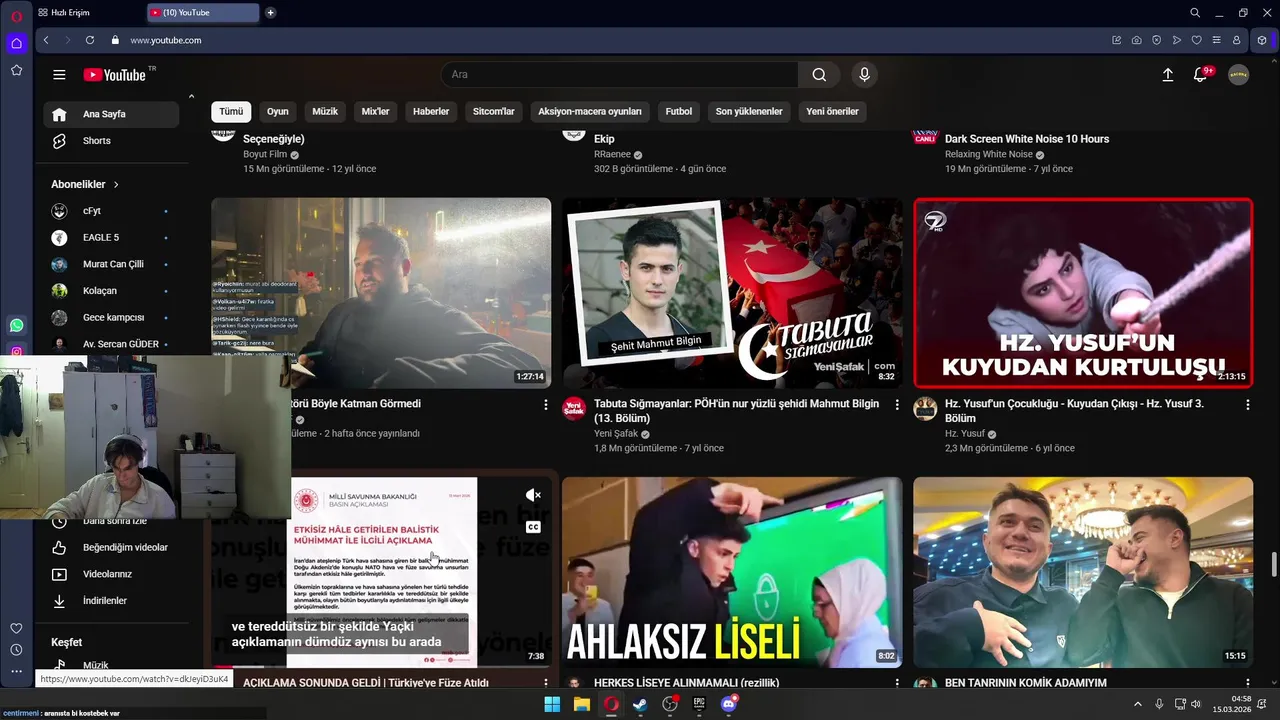Open the Opera profile person icon
Screen dimensions: 1280x720
(1236, 40)
